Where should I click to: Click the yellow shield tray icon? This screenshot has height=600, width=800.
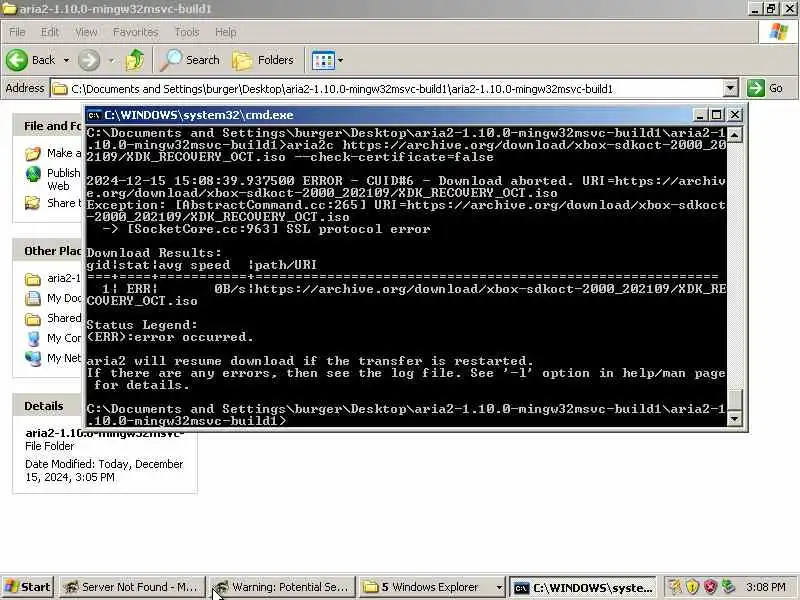(x=692, y=587)
